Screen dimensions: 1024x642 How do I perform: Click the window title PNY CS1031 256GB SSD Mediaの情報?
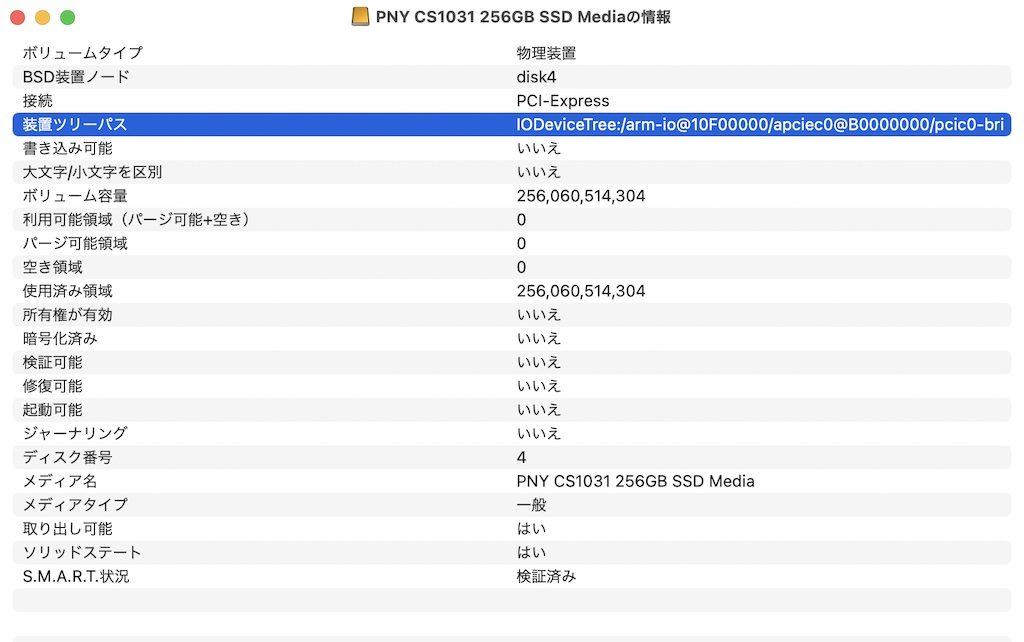pyautogui.click(x=523, y=17)
